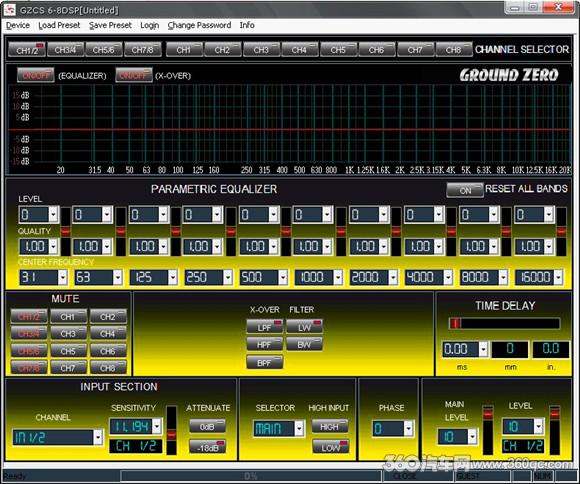Adjust the Time Delay horizontal slider
580x484 pixels.
[504, 324]
